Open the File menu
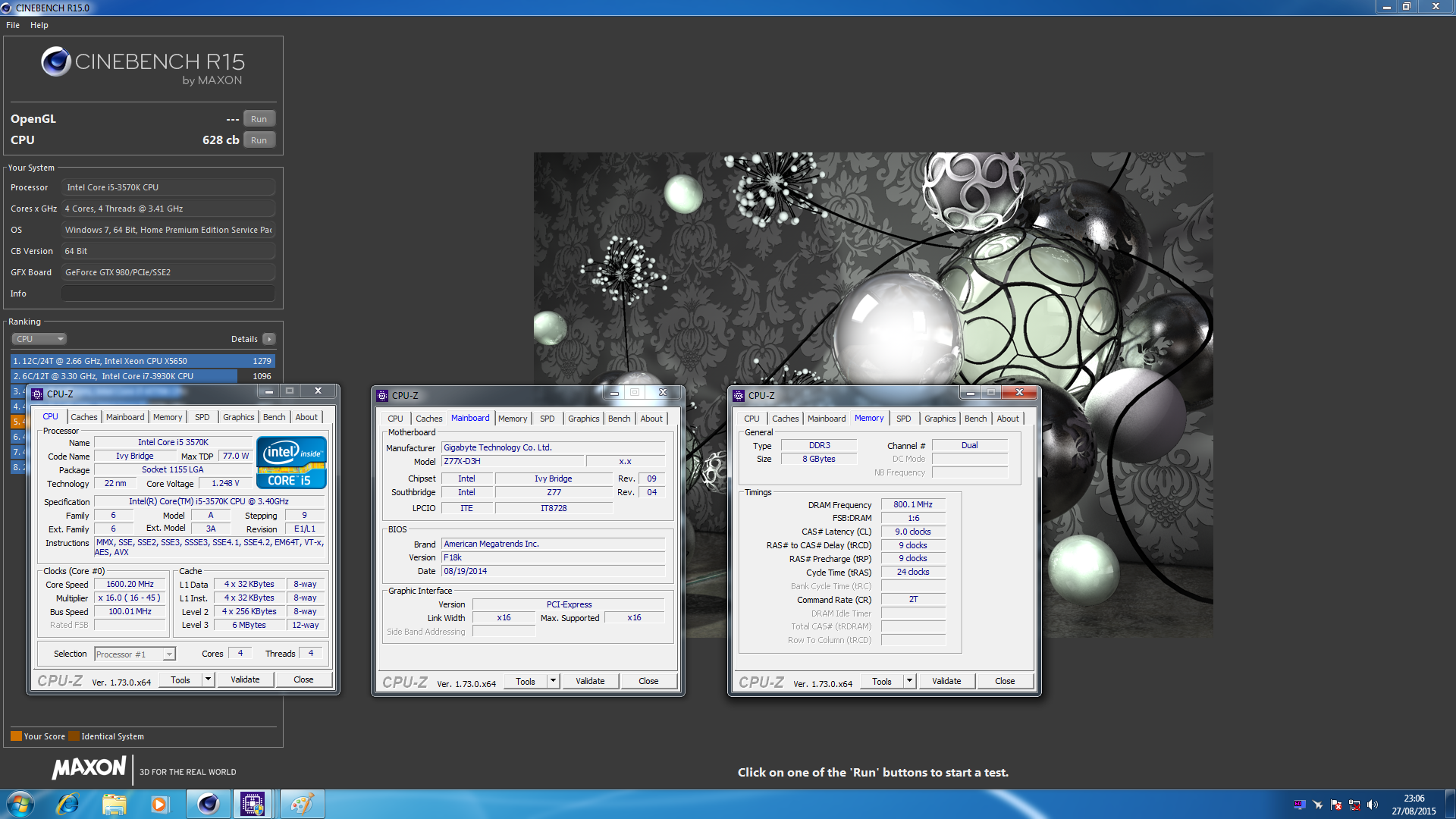Screen dimensions: 1456x819 coord(13,25)
